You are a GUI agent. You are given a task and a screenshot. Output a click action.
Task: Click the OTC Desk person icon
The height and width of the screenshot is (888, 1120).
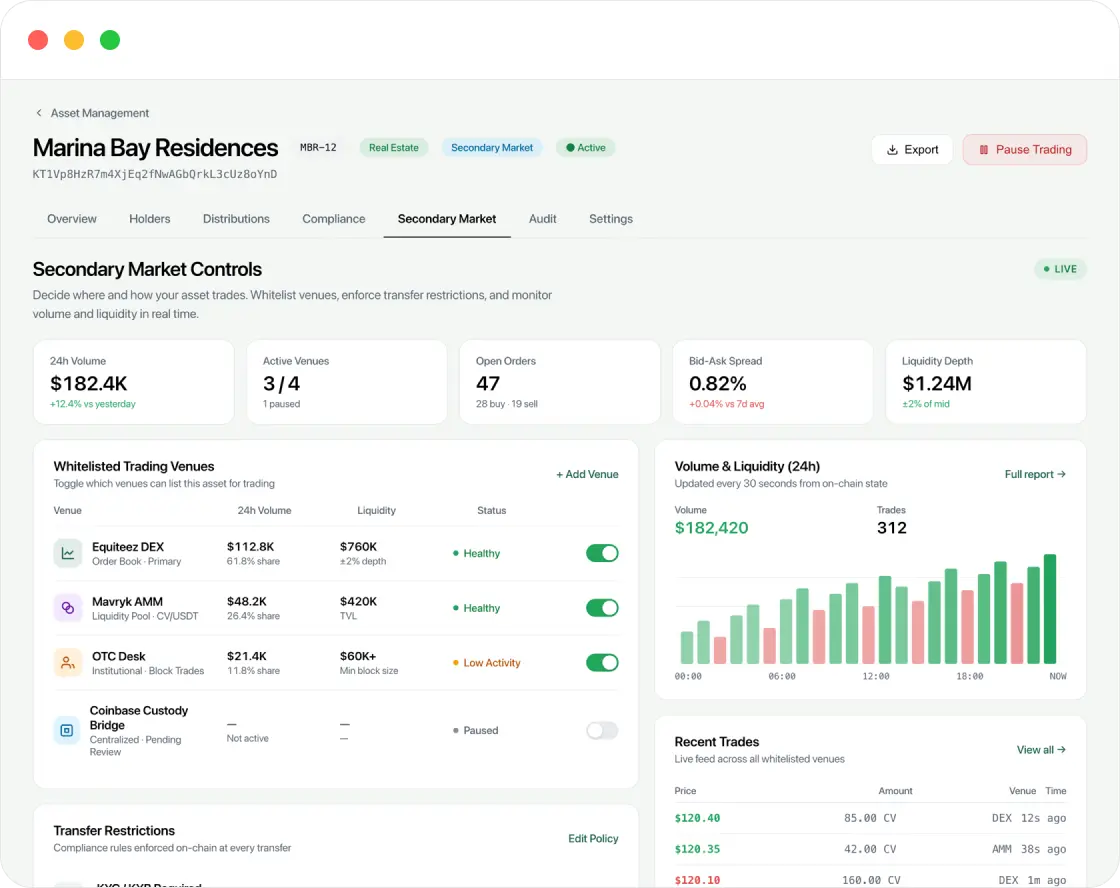coord(67,663)
